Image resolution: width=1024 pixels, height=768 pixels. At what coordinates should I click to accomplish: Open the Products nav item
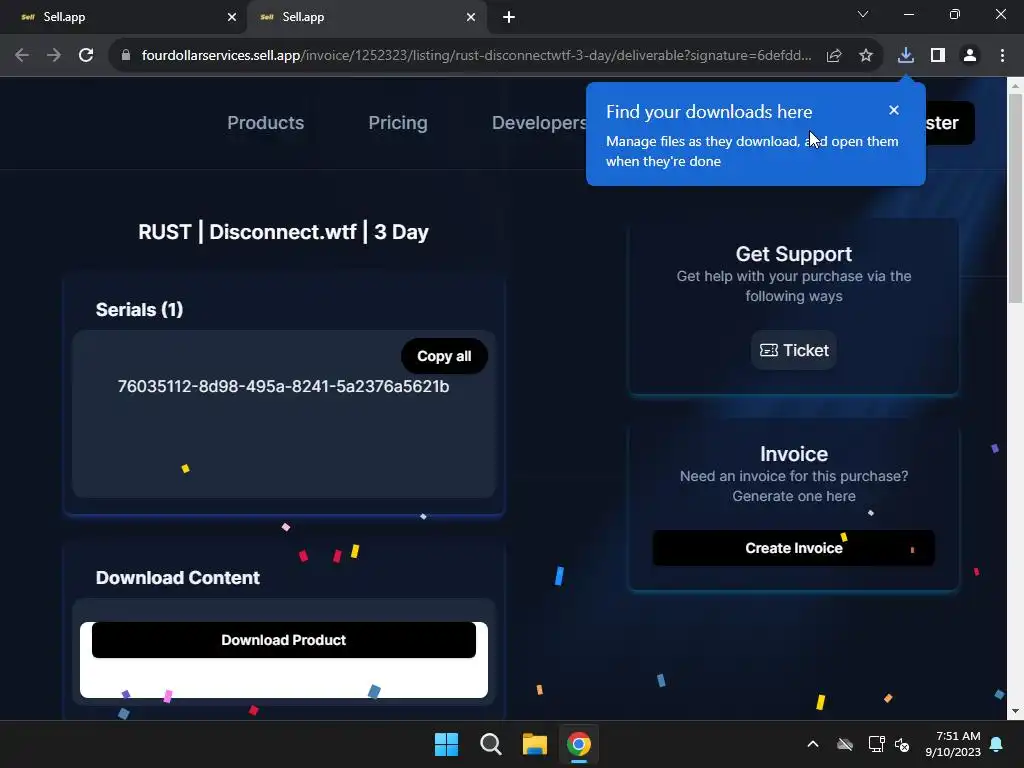click(x=266, y=123)
